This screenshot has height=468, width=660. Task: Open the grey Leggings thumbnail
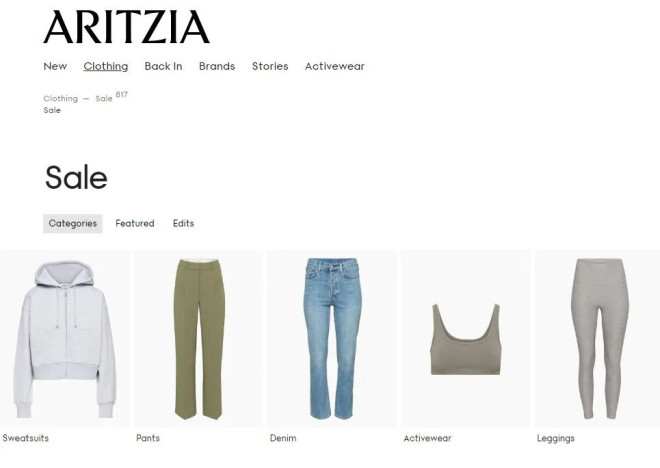point(598,338)
